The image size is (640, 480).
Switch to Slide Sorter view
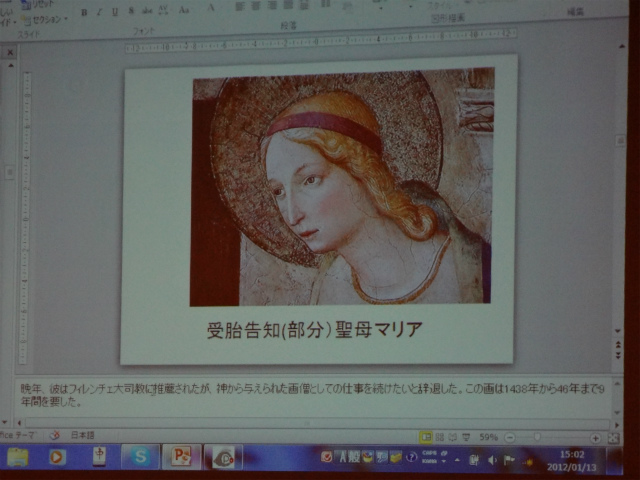440,437
